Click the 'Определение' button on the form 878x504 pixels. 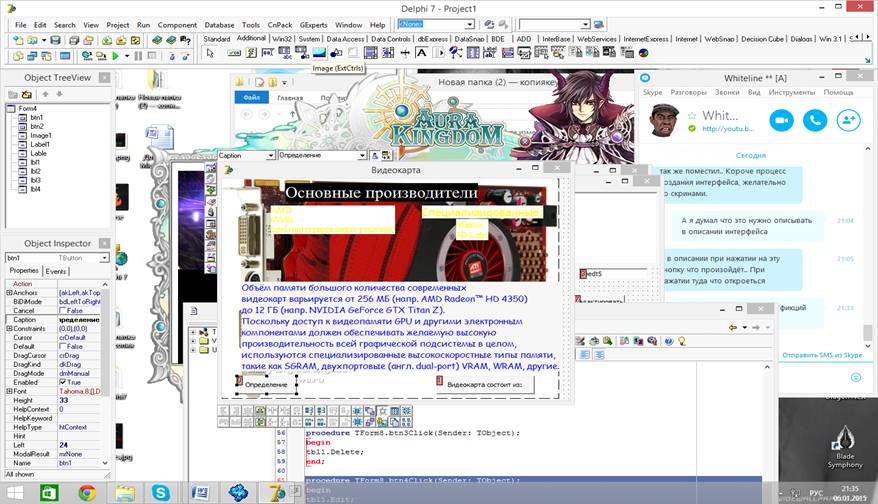[x=266, y=384]
